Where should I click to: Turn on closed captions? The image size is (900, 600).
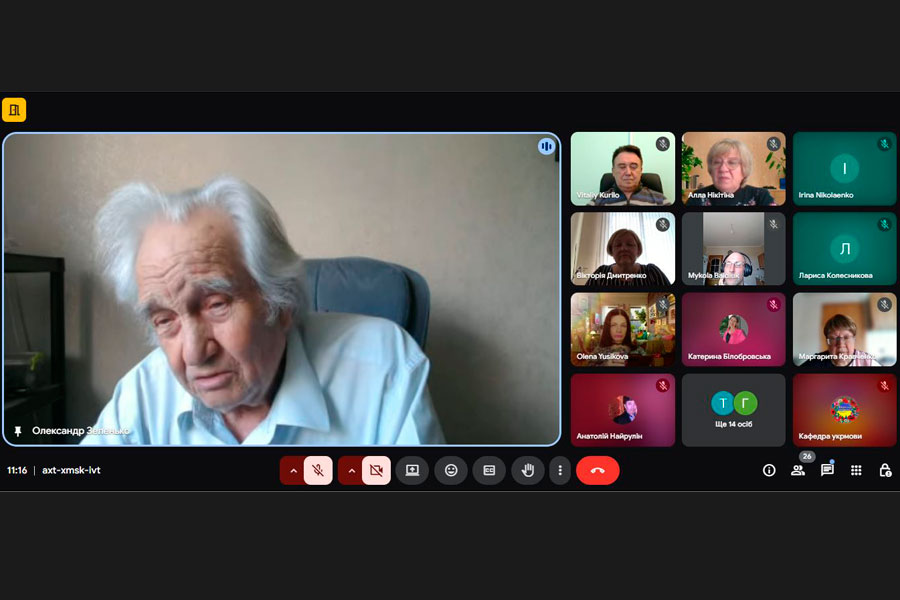489,471
